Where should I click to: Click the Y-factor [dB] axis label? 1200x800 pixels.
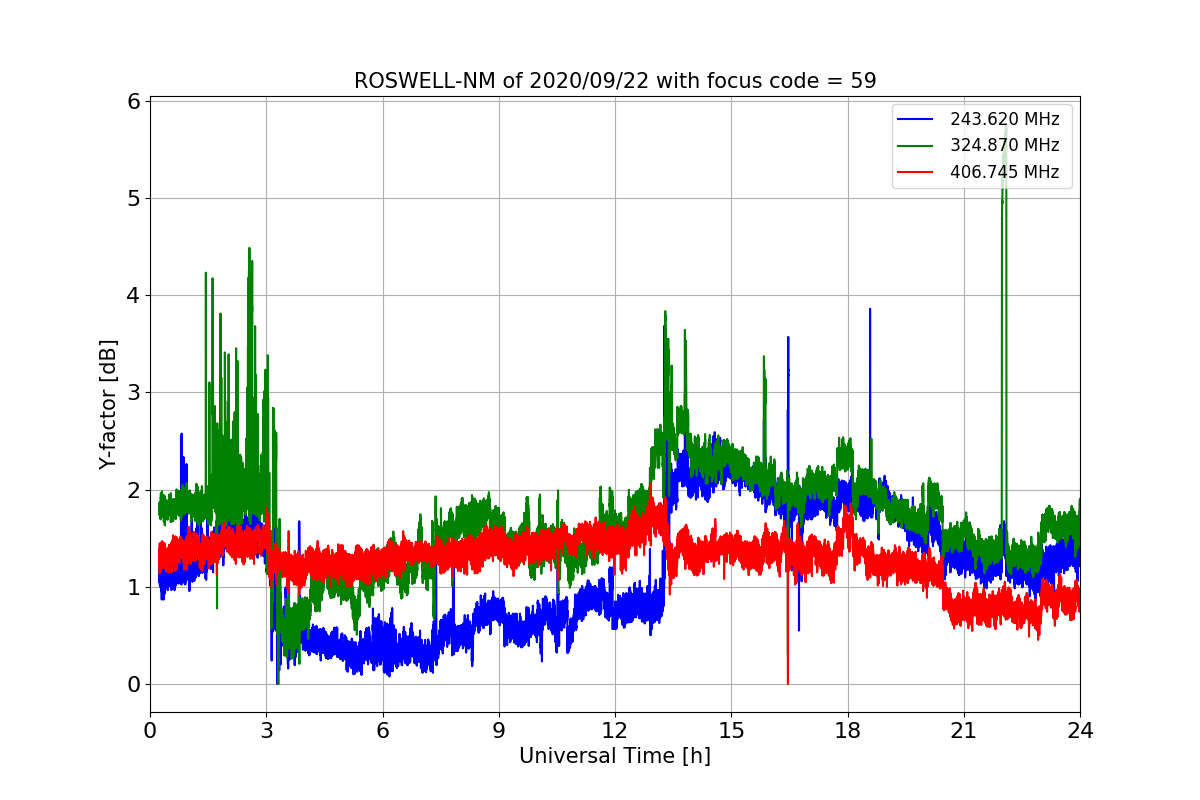108,405
